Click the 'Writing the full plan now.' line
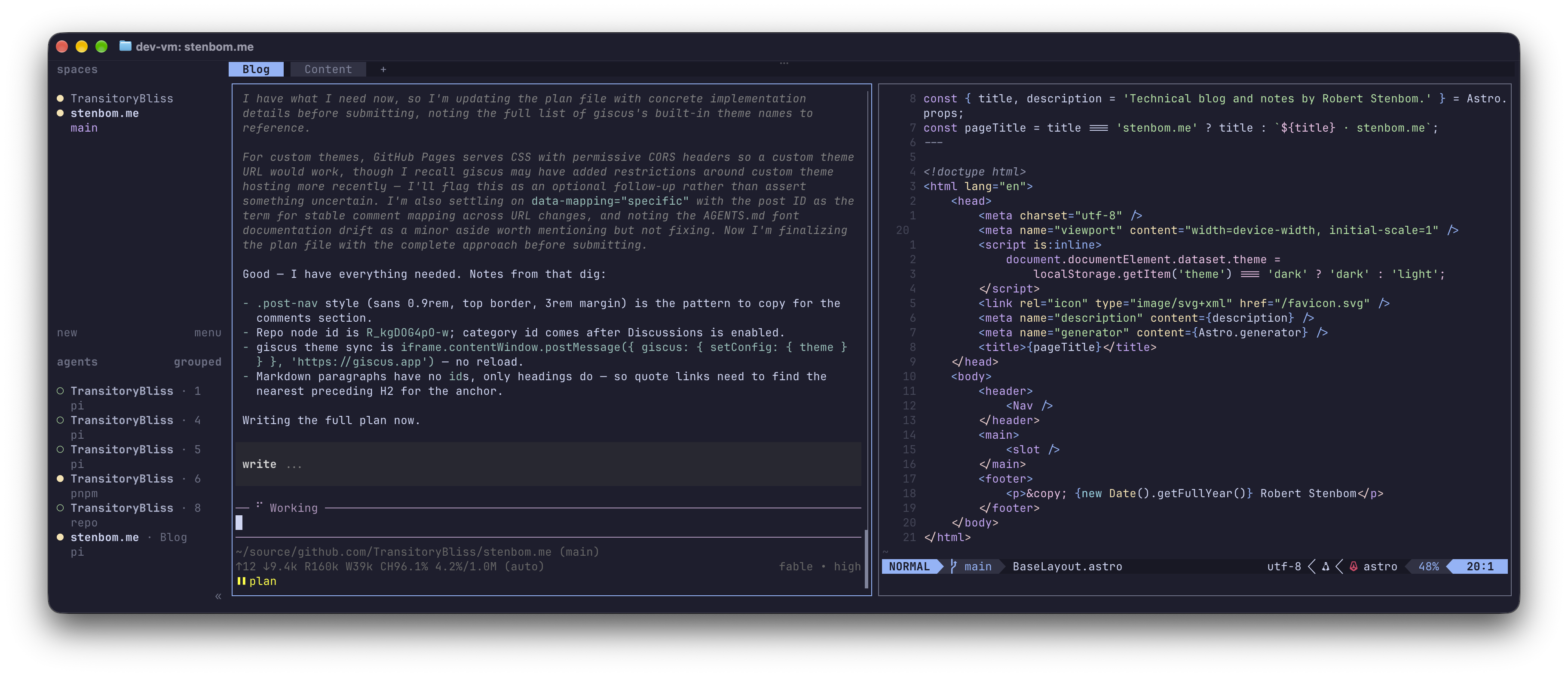1568x677 pixels. tap(332, 421)
